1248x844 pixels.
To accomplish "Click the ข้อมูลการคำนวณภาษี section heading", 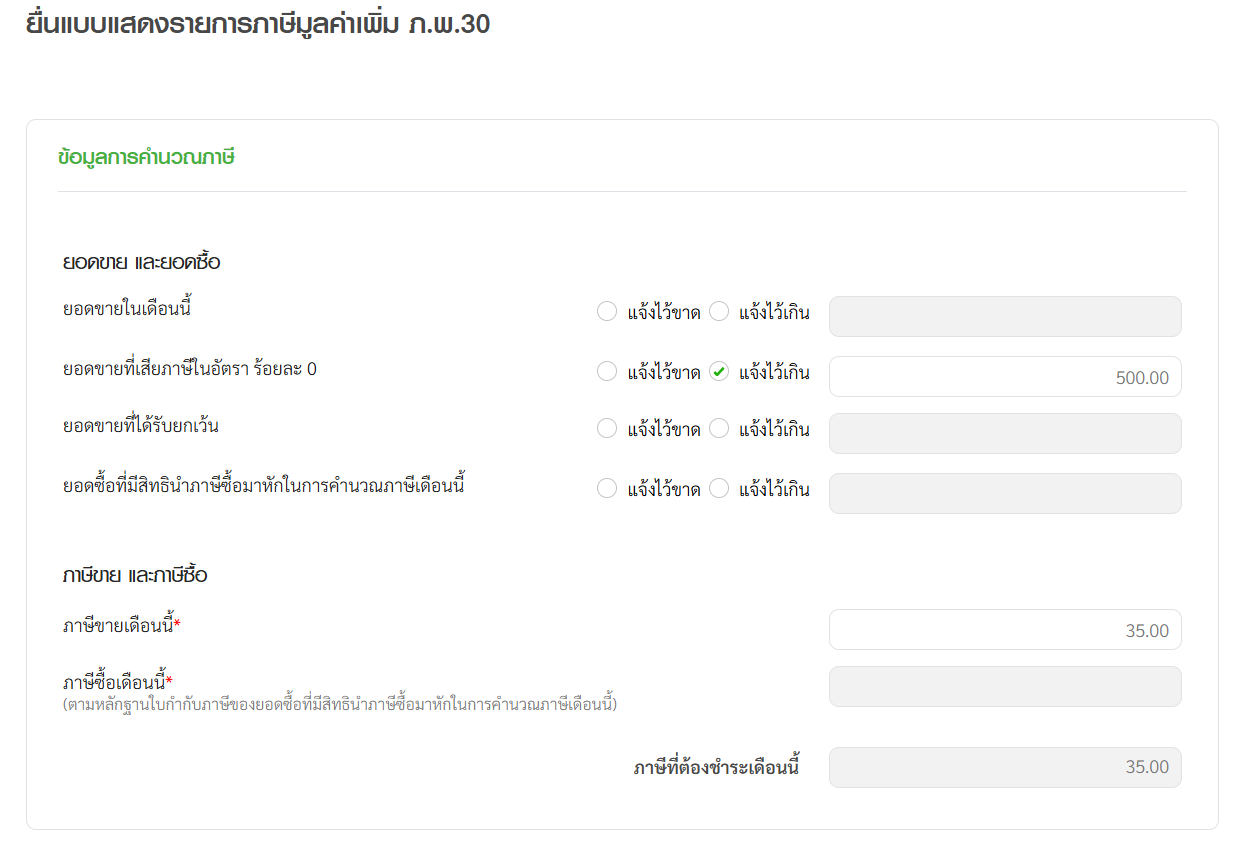I will (x=146, y=158).
